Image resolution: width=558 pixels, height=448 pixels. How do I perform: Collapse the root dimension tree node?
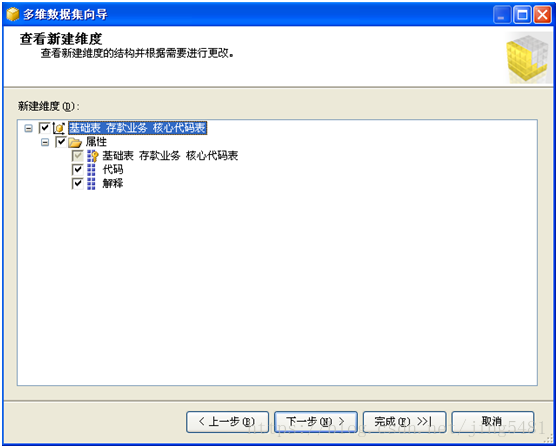[x=28, y=128]
